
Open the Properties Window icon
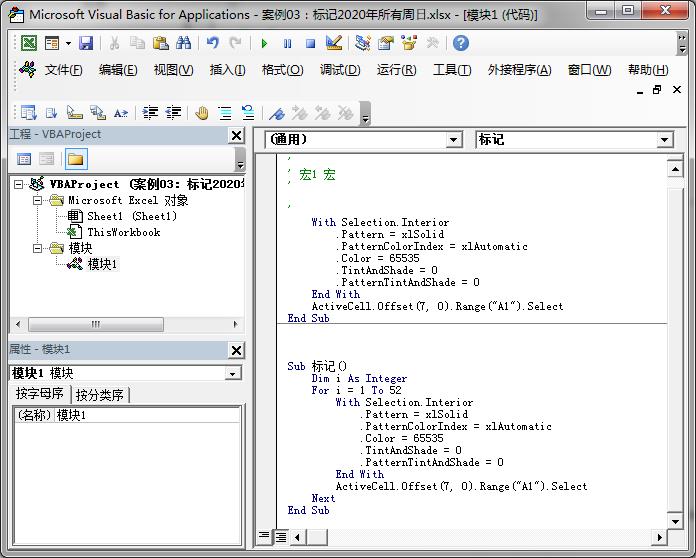click(x=386, y=43)
